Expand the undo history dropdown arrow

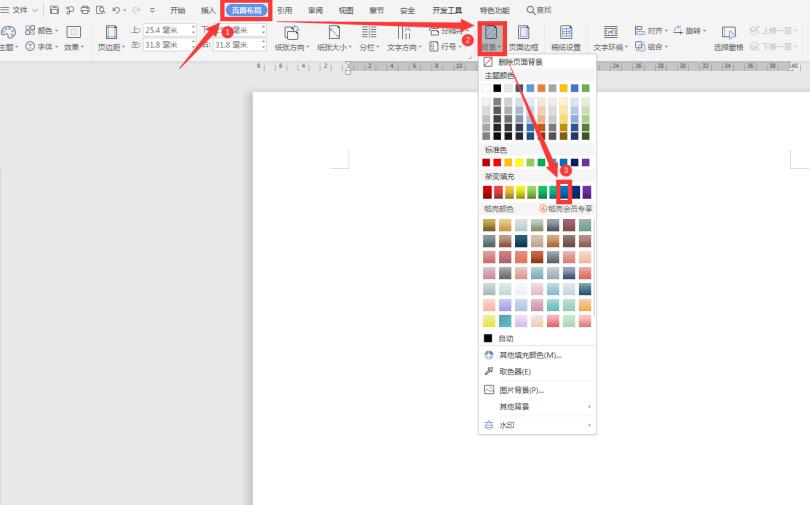pos(124,10)
